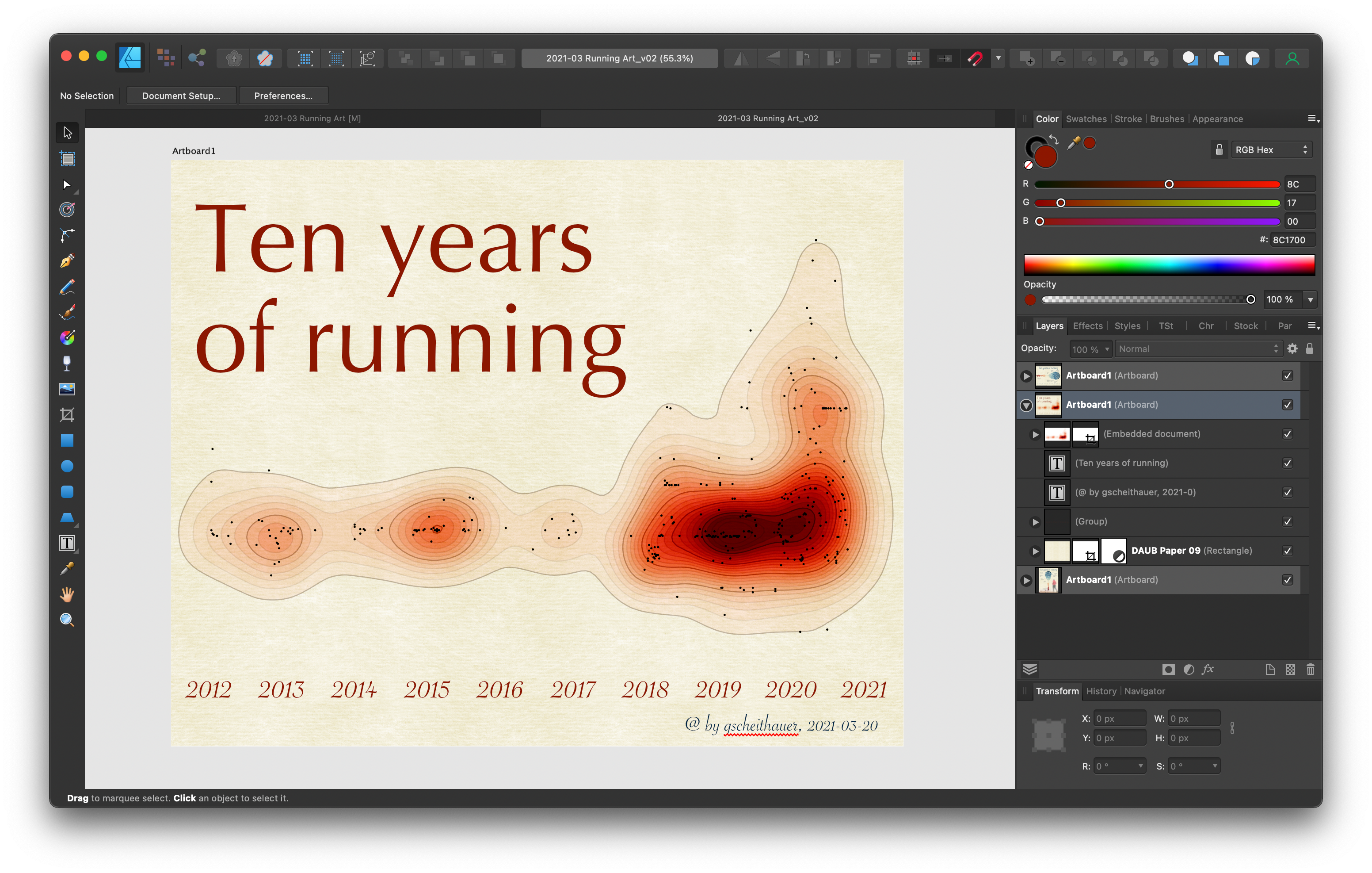Image resolution: width=1372 pixels, height=873 pixels.
Task: Select the Ellipse shape tool
Action: click(x=67, y=466)
